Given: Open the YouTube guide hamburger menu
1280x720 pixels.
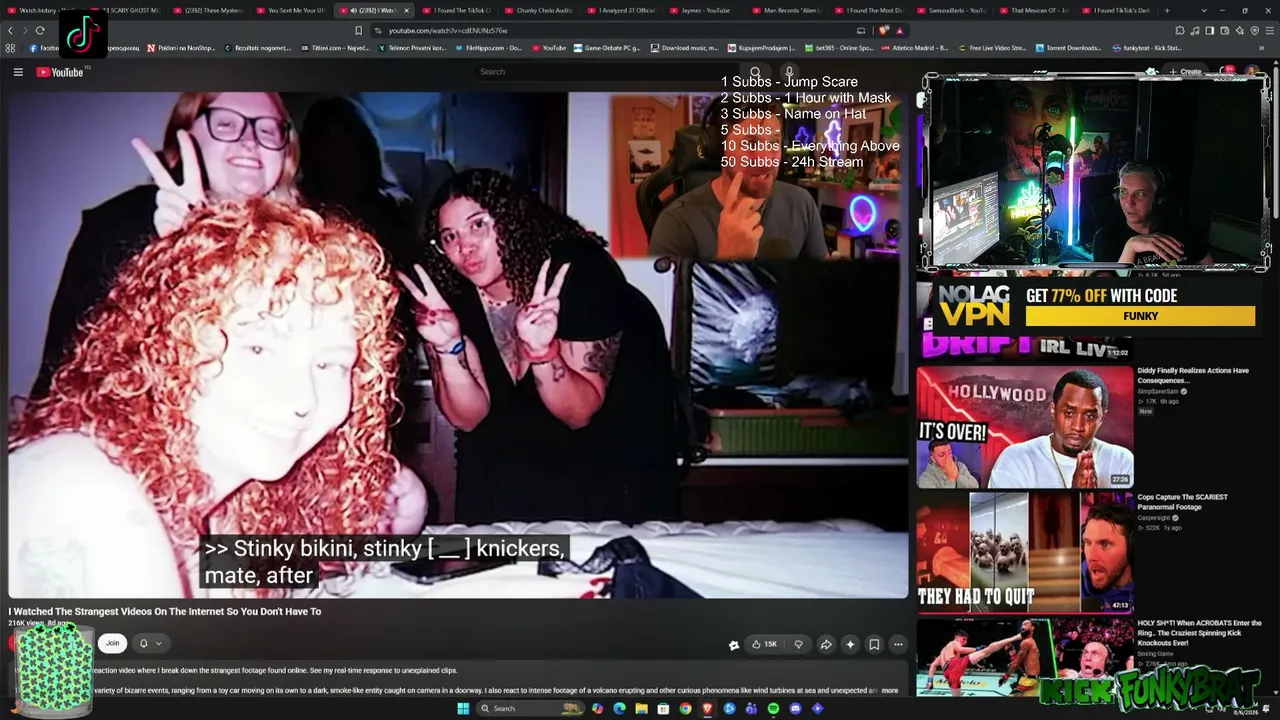Looking at the screenshot, I should (18, 72).
